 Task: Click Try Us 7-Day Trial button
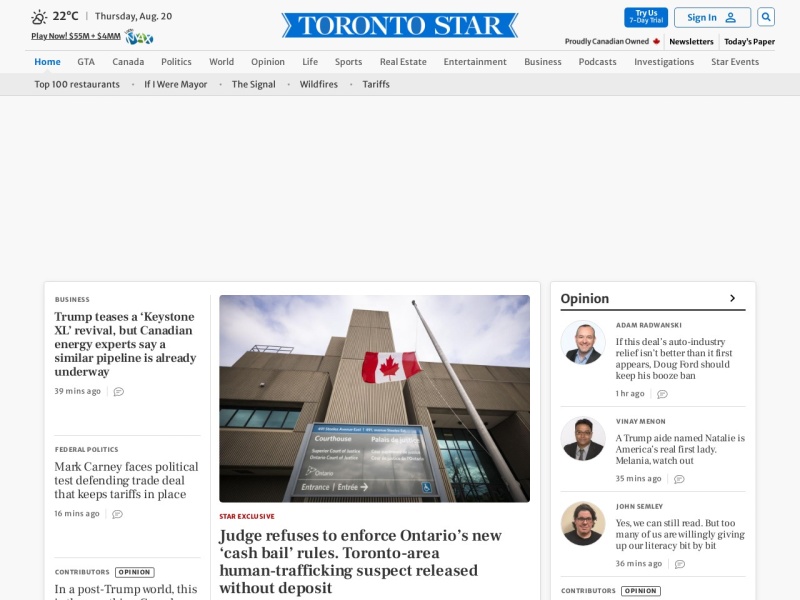point(646,17)
